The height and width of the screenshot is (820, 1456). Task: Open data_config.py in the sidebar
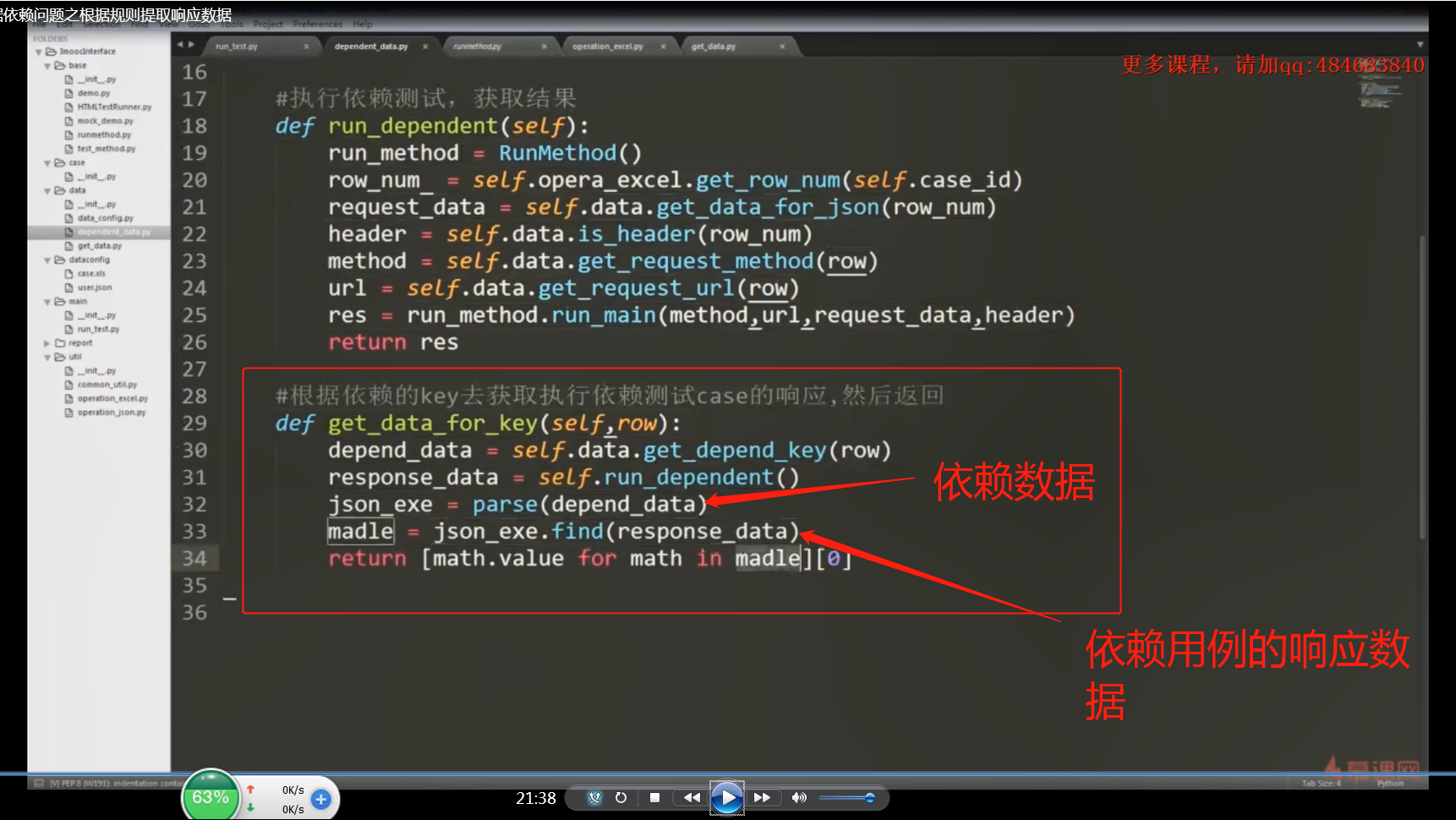pyautogui.click(x=105, y=218)
